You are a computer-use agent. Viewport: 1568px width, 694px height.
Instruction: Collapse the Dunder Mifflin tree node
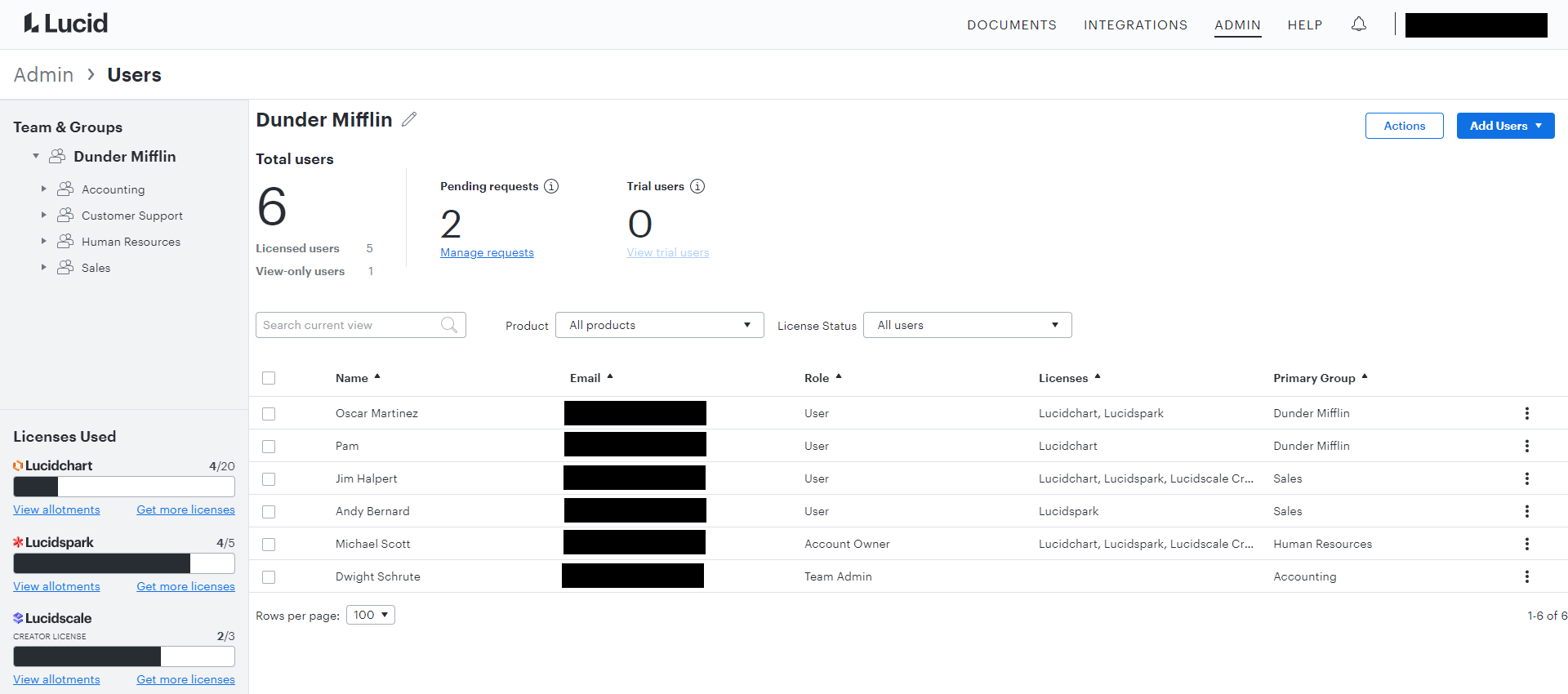[36, 156]
